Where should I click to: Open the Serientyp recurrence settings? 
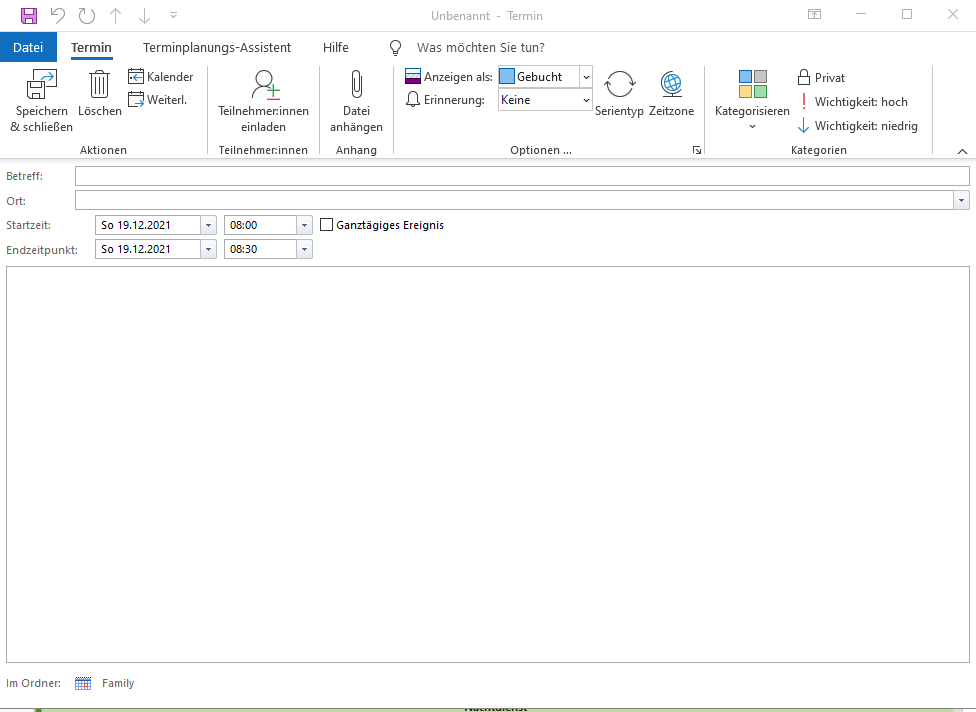coord(619,85)
